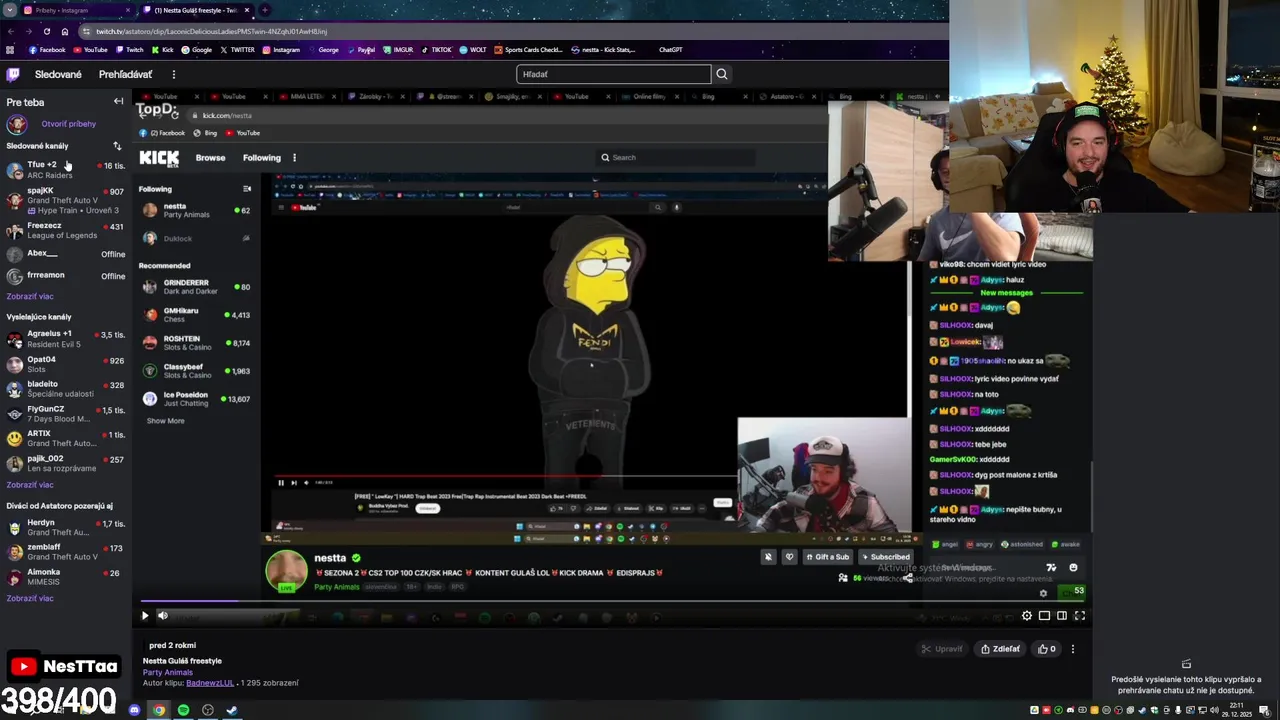Open the three-dot menu beside Prehľadávať
Image resolution: width=1280 pixels, height=720 pixels.
(173, 74)
